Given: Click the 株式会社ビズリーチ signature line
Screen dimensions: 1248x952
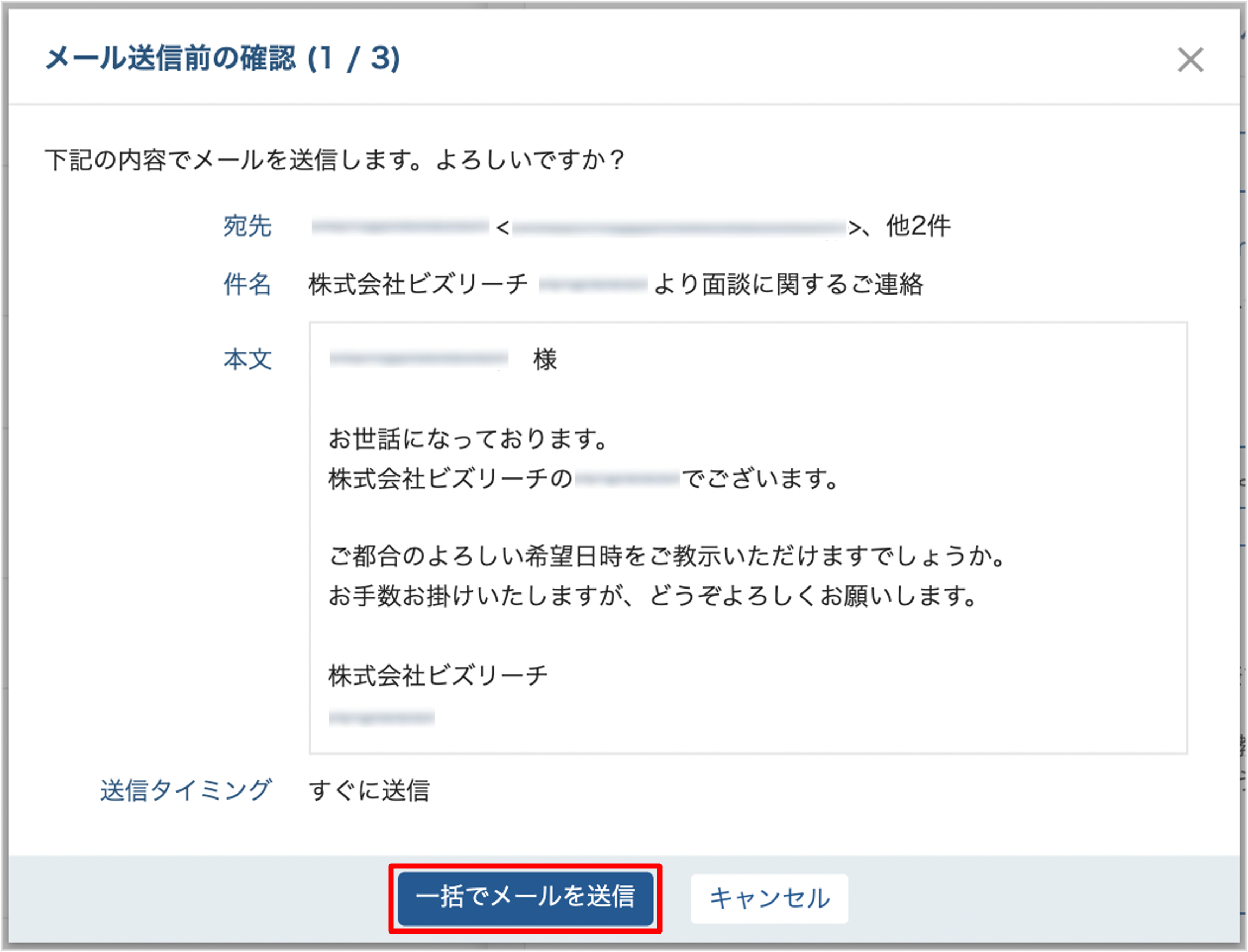Looking at the screenshot, I should click(438, 675).
